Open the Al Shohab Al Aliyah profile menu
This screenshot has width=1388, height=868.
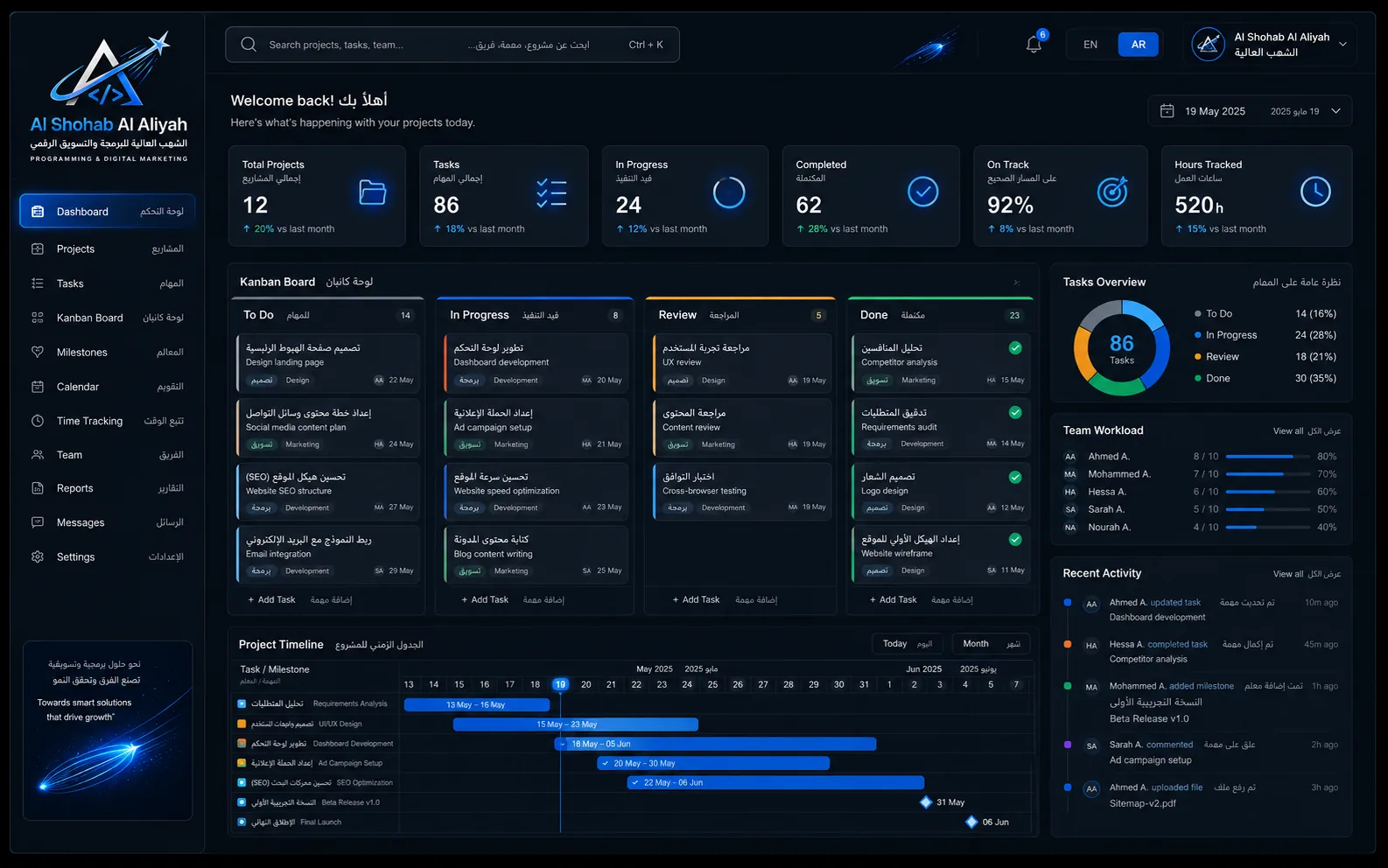[1273, 45]
